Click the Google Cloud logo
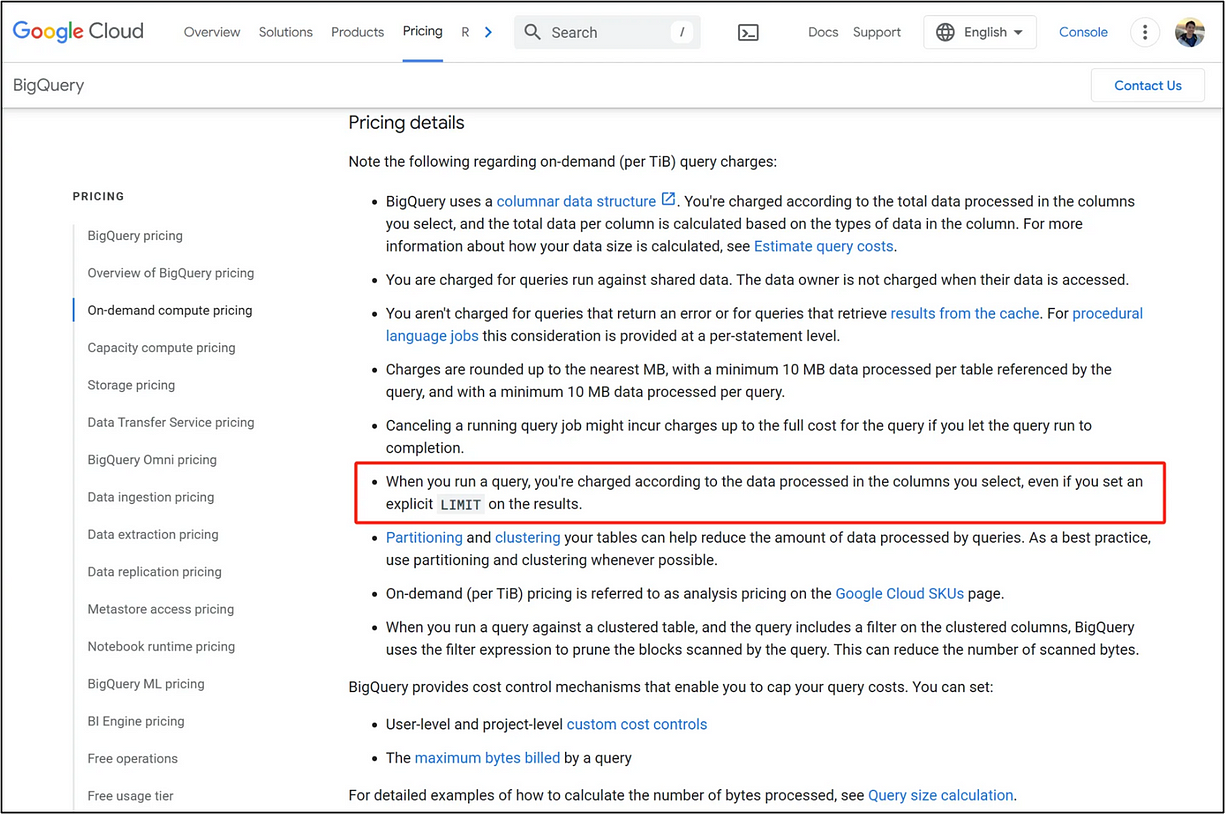Image resolution: width=1225 pixels, height=814 pixels. pyautogui.click(x=78, y=31)
